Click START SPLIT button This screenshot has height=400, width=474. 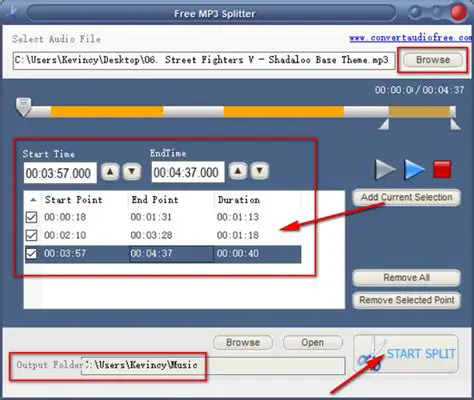[406, 354]
